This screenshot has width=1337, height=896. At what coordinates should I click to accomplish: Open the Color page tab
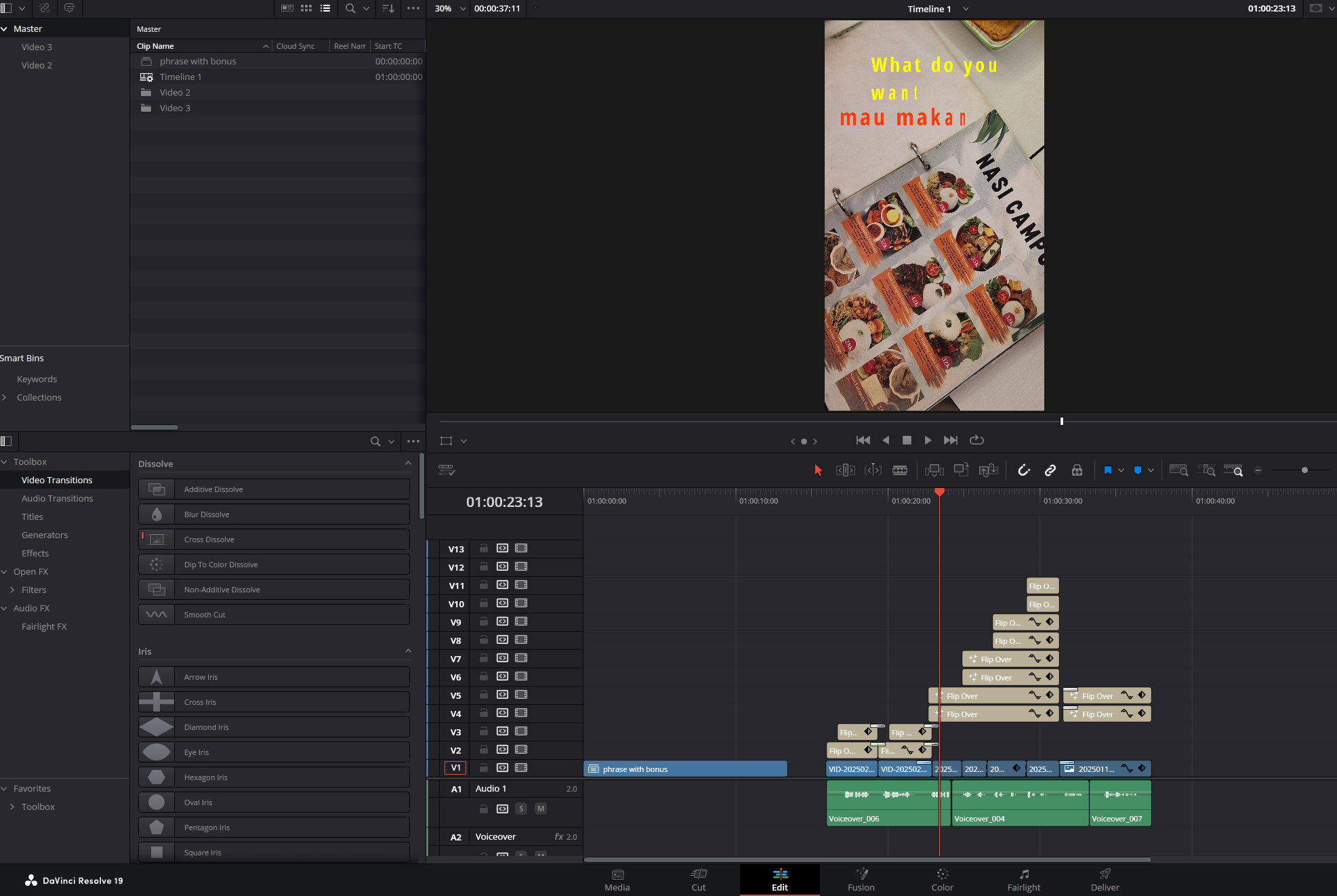pos(942,880)
